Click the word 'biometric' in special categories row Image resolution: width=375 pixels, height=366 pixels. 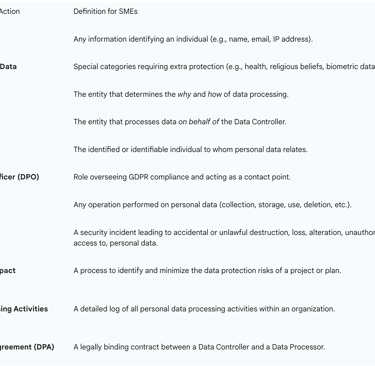pos(342,67)
